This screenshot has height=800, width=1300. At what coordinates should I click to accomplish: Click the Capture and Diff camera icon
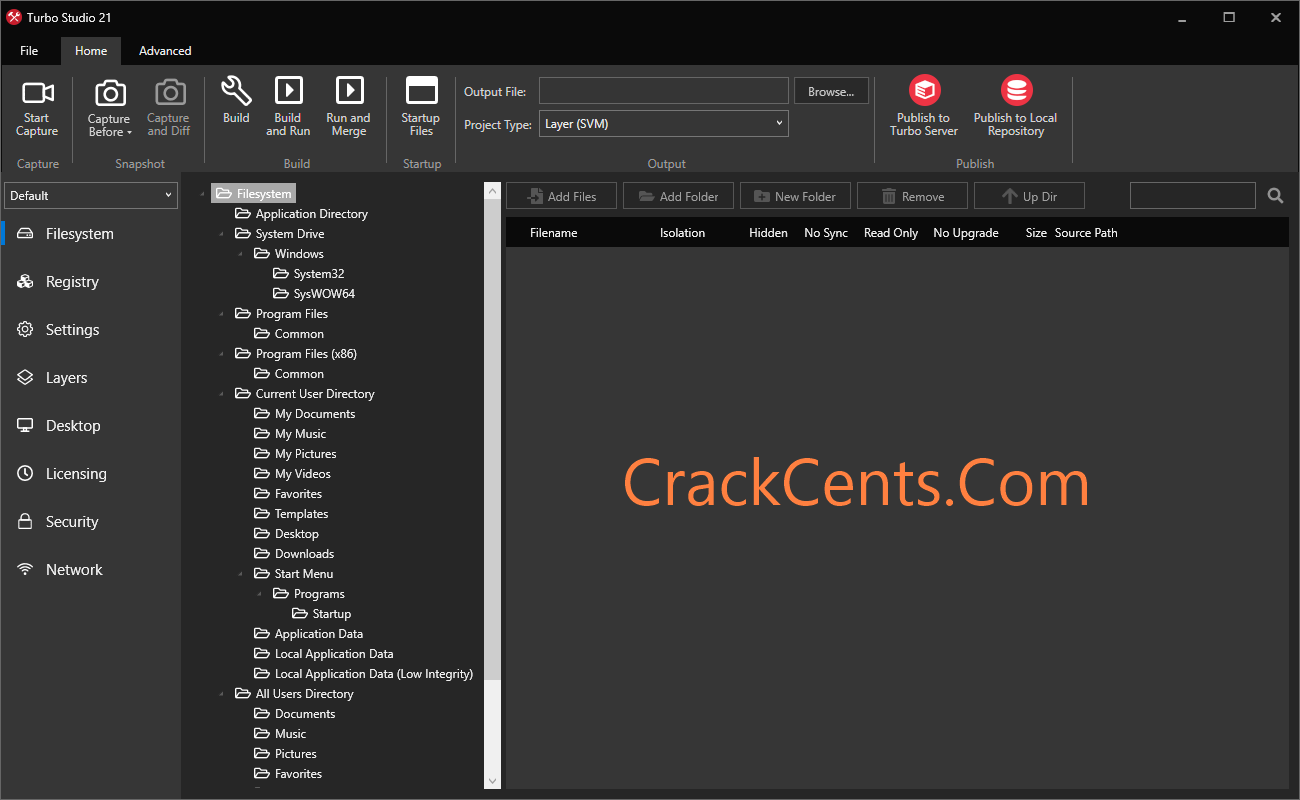coord(169,94)
